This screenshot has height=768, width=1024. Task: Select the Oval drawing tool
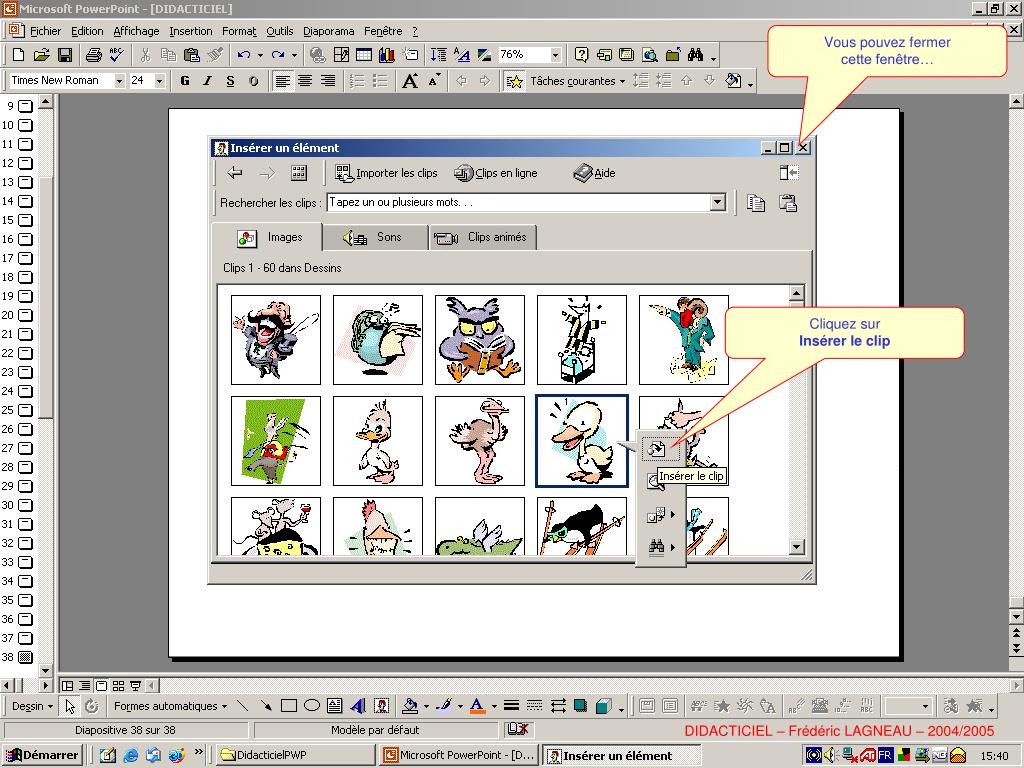[x=312, y=706]
